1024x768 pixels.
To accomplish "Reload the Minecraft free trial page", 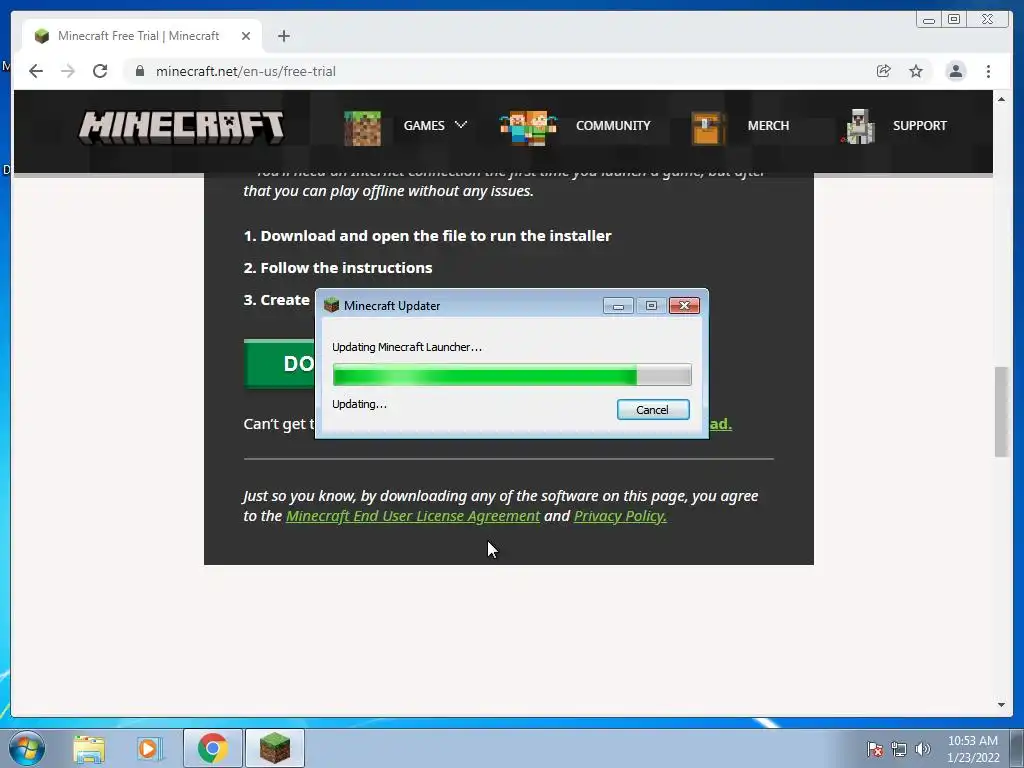I will point(100,71).
